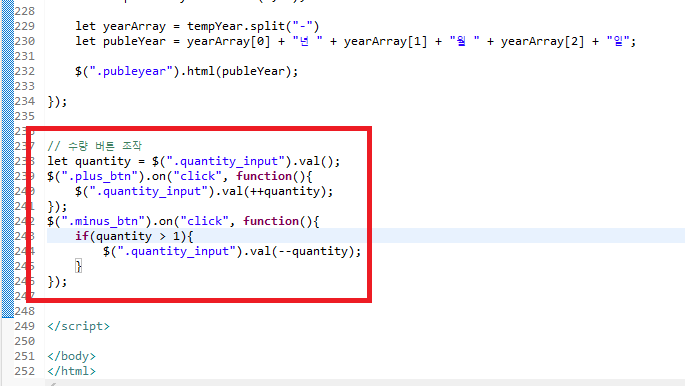The image size is (685, 386).
Task: Click the '$(".plus_btn")' selector
Action: [96, 176]
